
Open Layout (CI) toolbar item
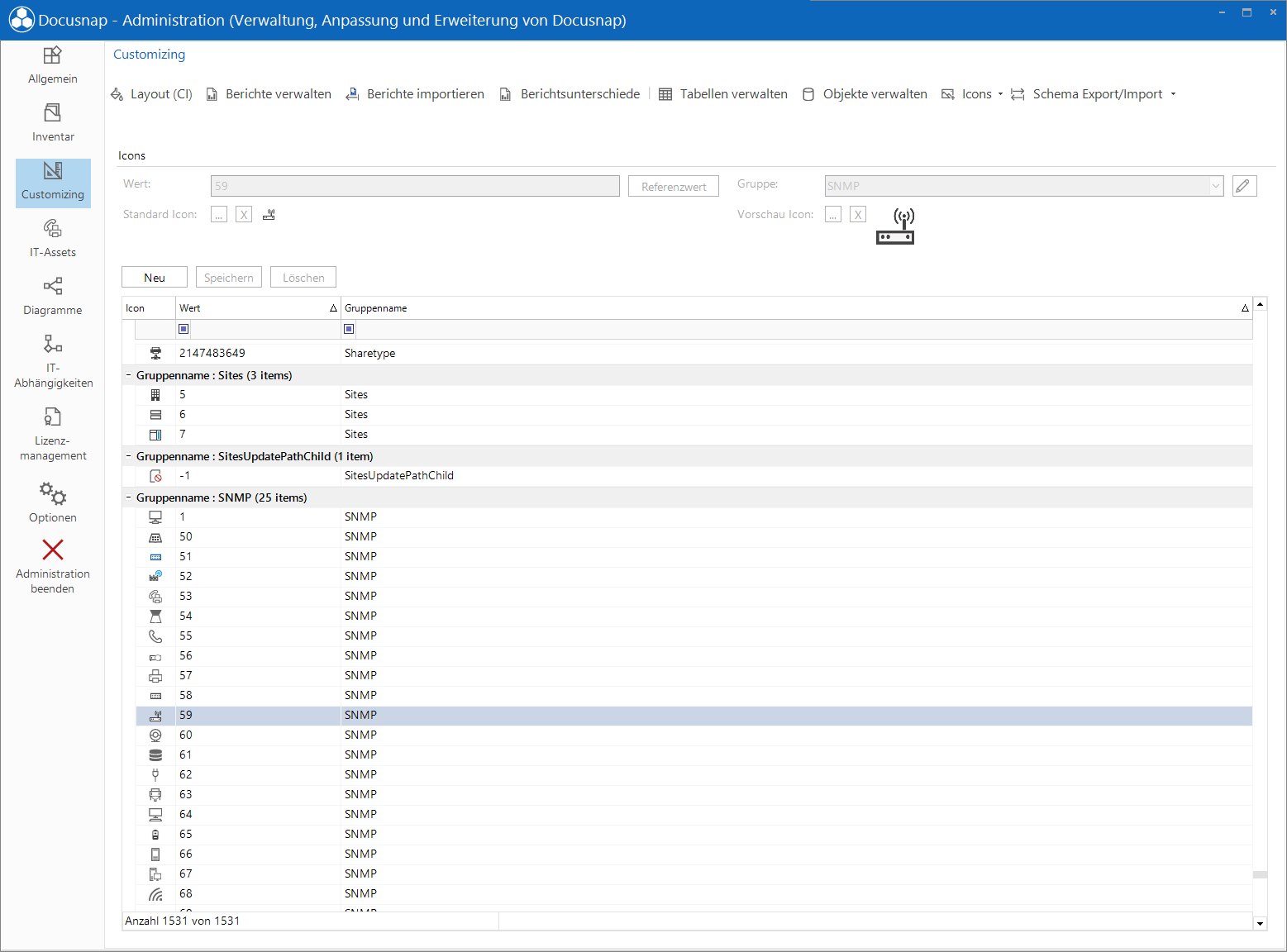pos(152,94)
